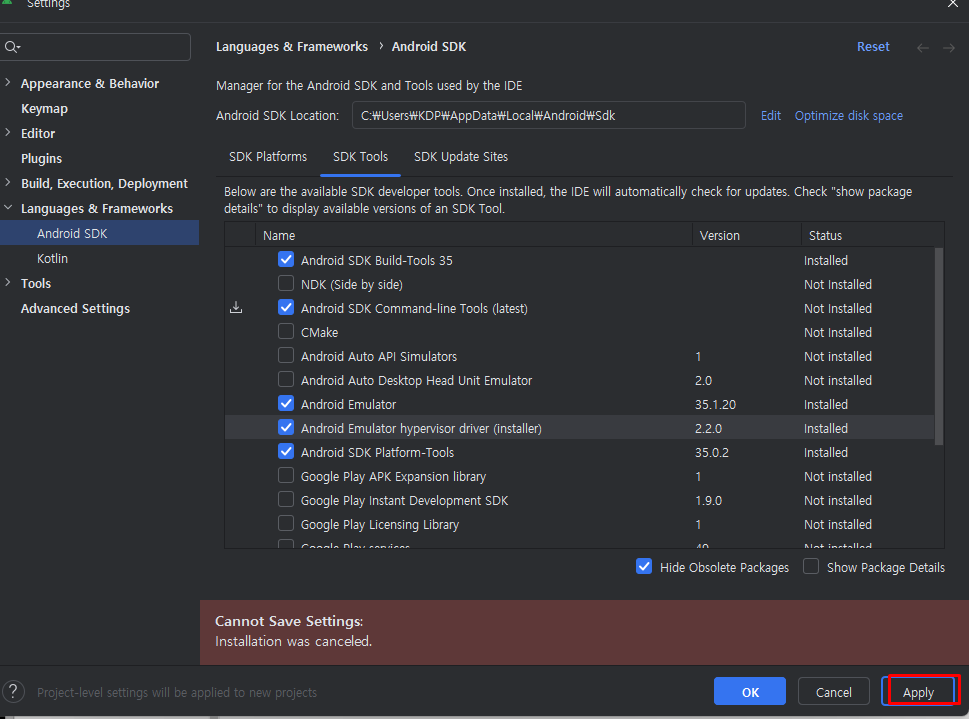Select the version 35.0.2 cell
Viewport: 969px width, 719px height.
711,453
